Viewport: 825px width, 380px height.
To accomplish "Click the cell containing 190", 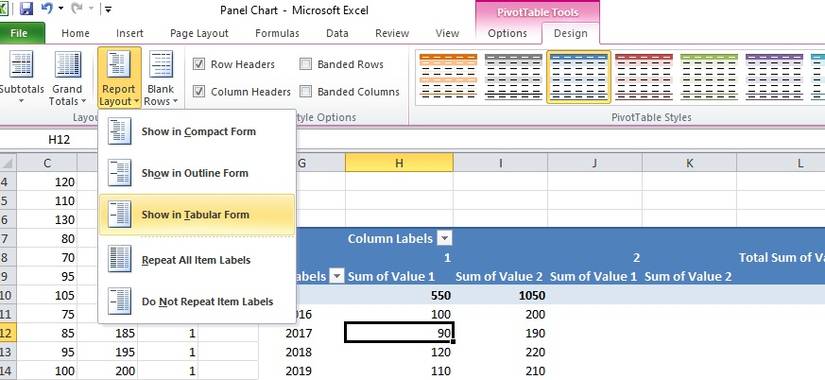I will click(500, 333).
